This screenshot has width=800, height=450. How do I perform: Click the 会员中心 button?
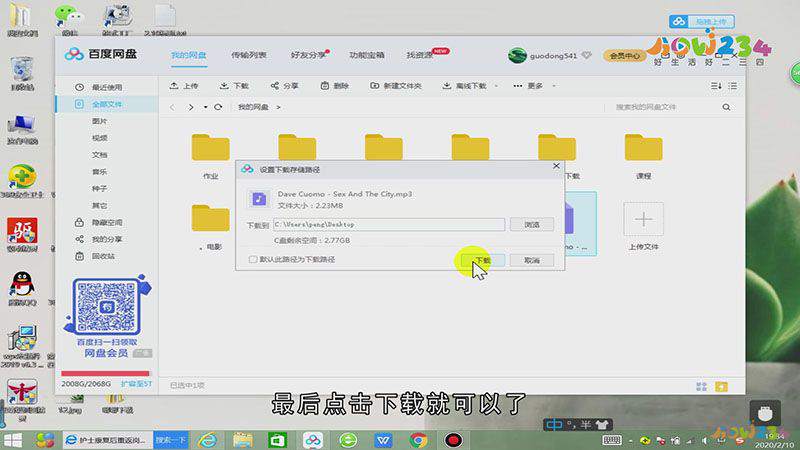624,56
